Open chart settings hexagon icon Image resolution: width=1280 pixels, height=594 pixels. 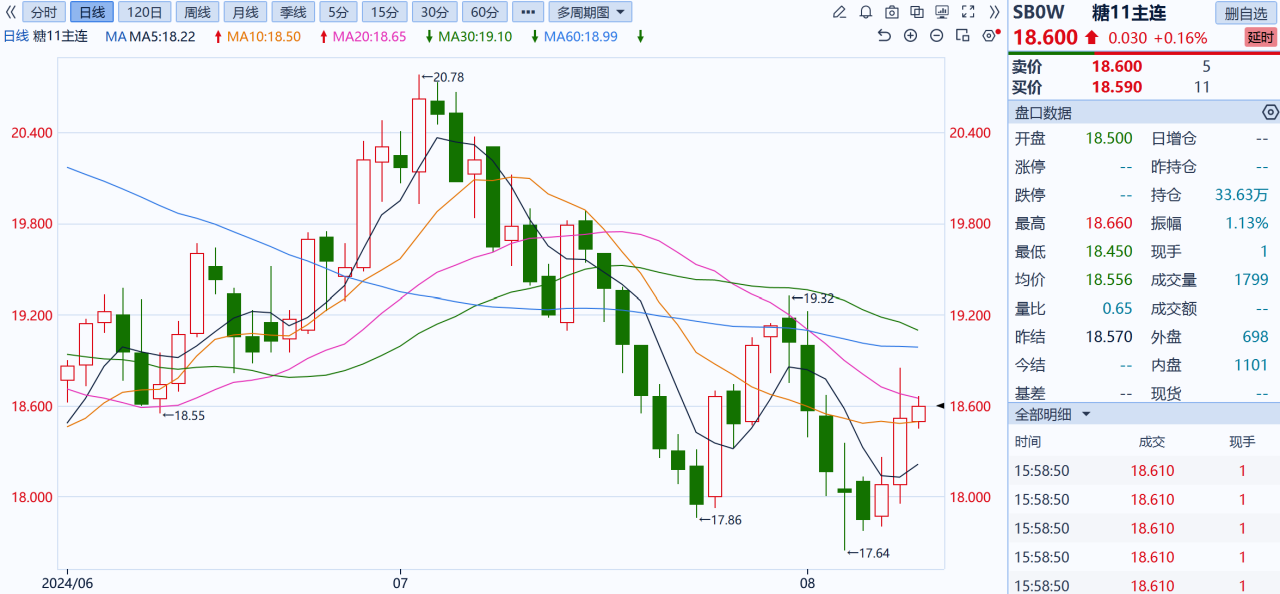[x=989, y=35]
